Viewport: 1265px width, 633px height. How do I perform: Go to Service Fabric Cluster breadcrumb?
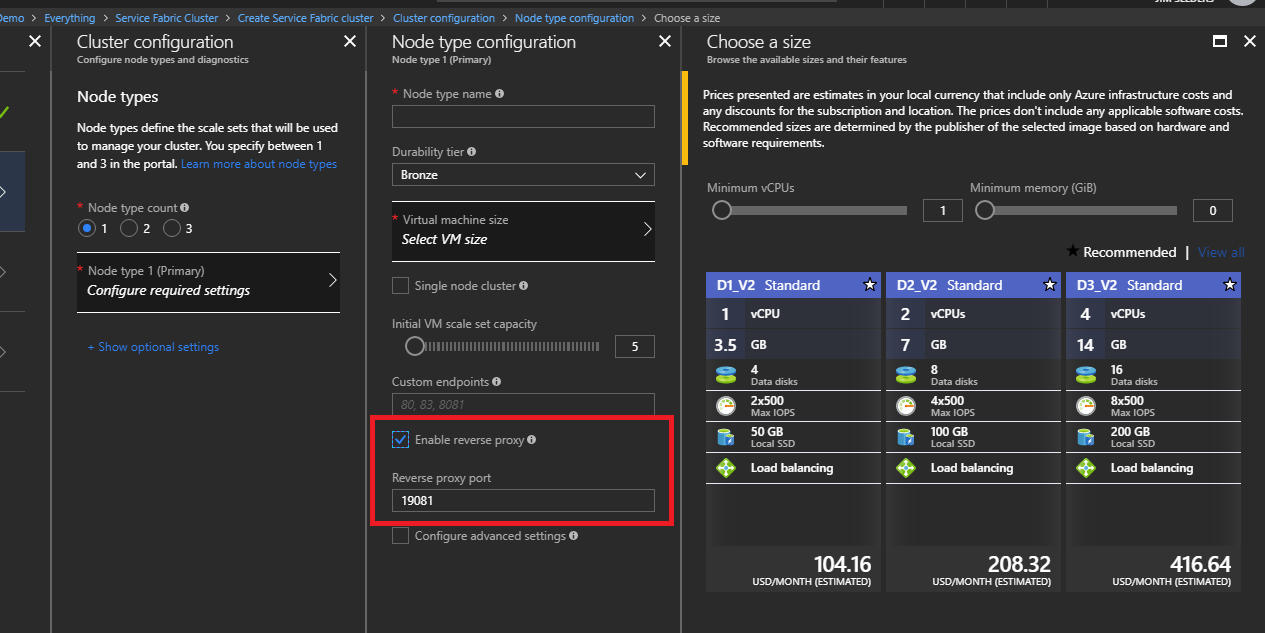click(167, 18)
